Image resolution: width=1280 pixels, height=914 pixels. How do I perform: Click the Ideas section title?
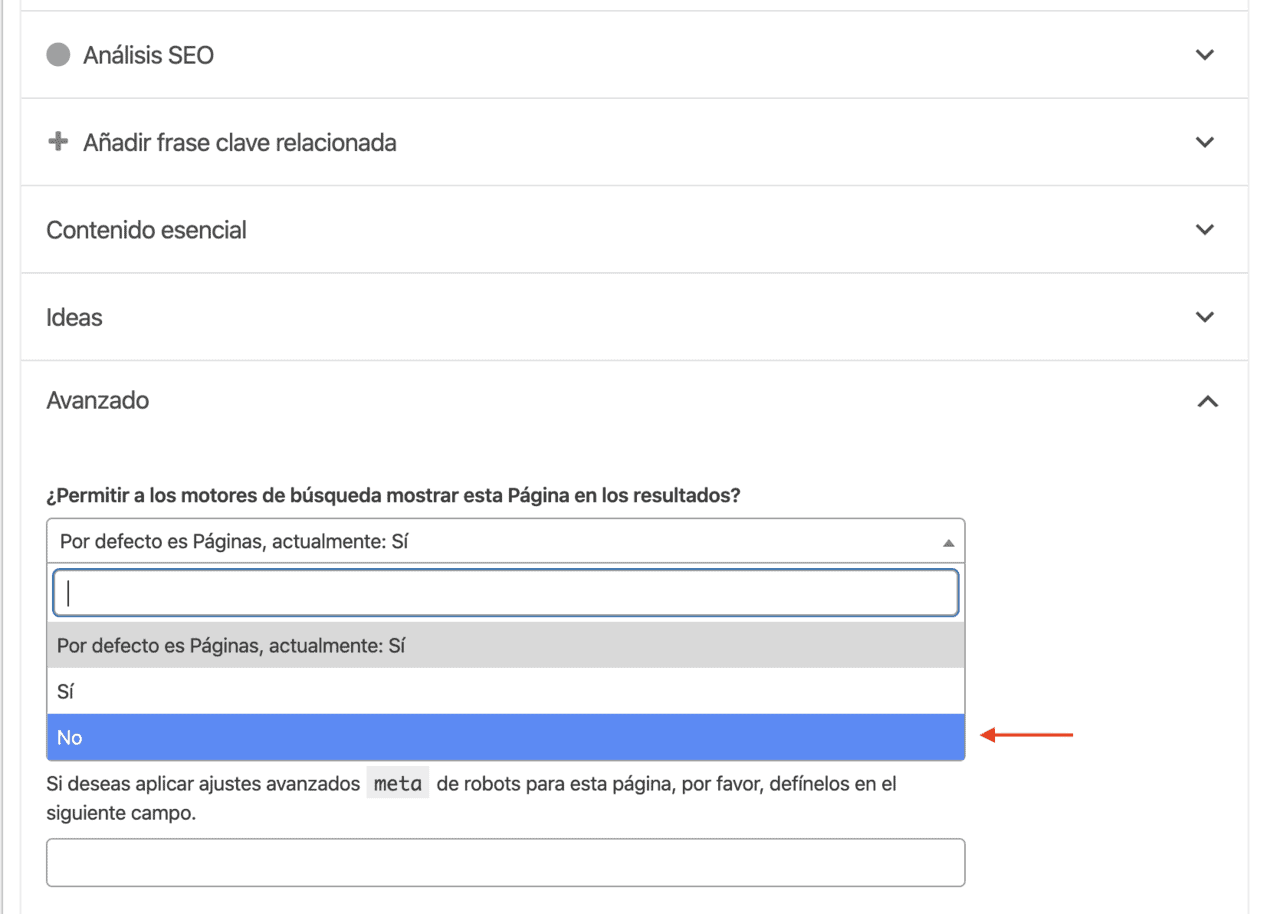pyautogui.click(x=75, y=317)
